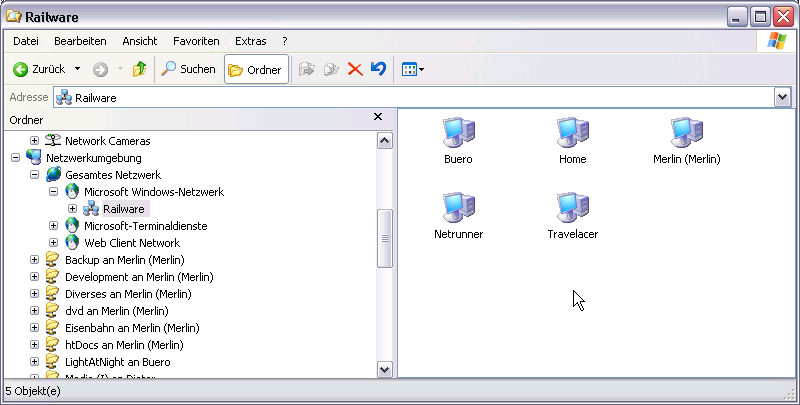Select htDocs an Merlin (Merlin) share

(124, 345)
